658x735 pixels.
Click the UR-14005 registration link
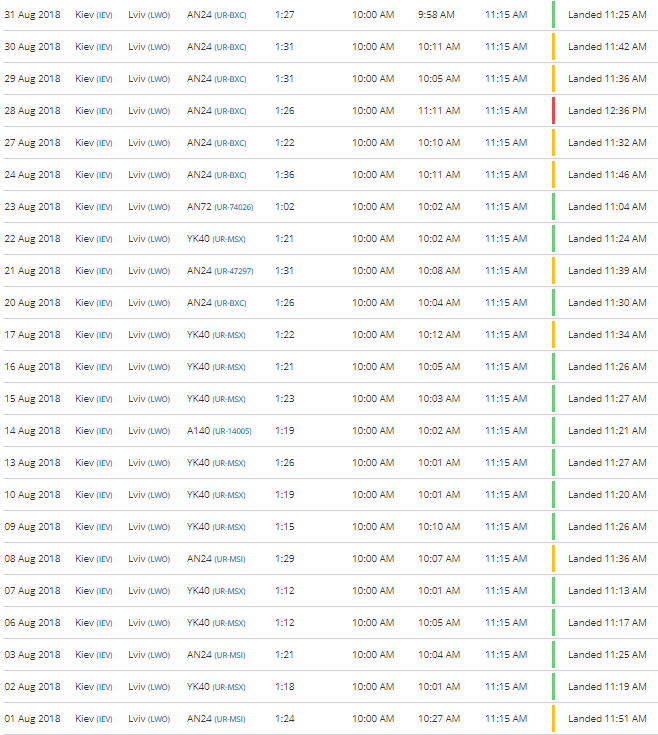coord(232,431)
